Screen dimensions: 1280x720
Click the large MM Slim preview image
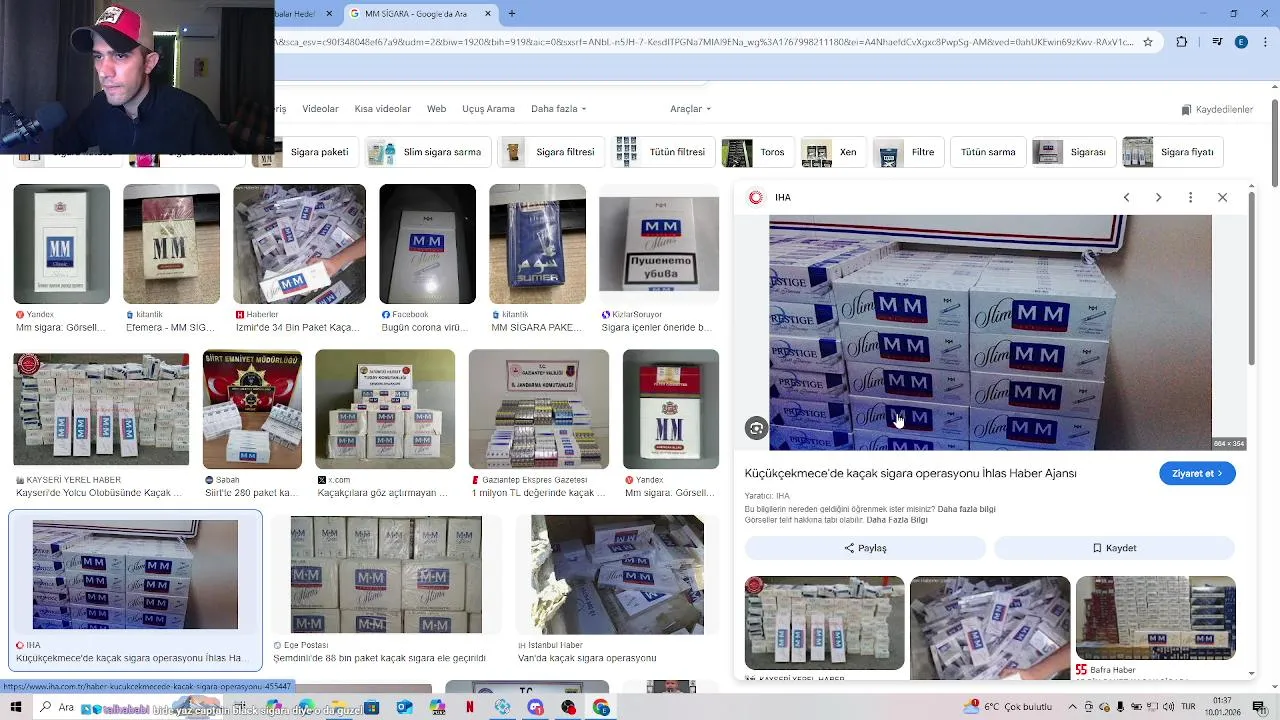(x=990, y=333)
